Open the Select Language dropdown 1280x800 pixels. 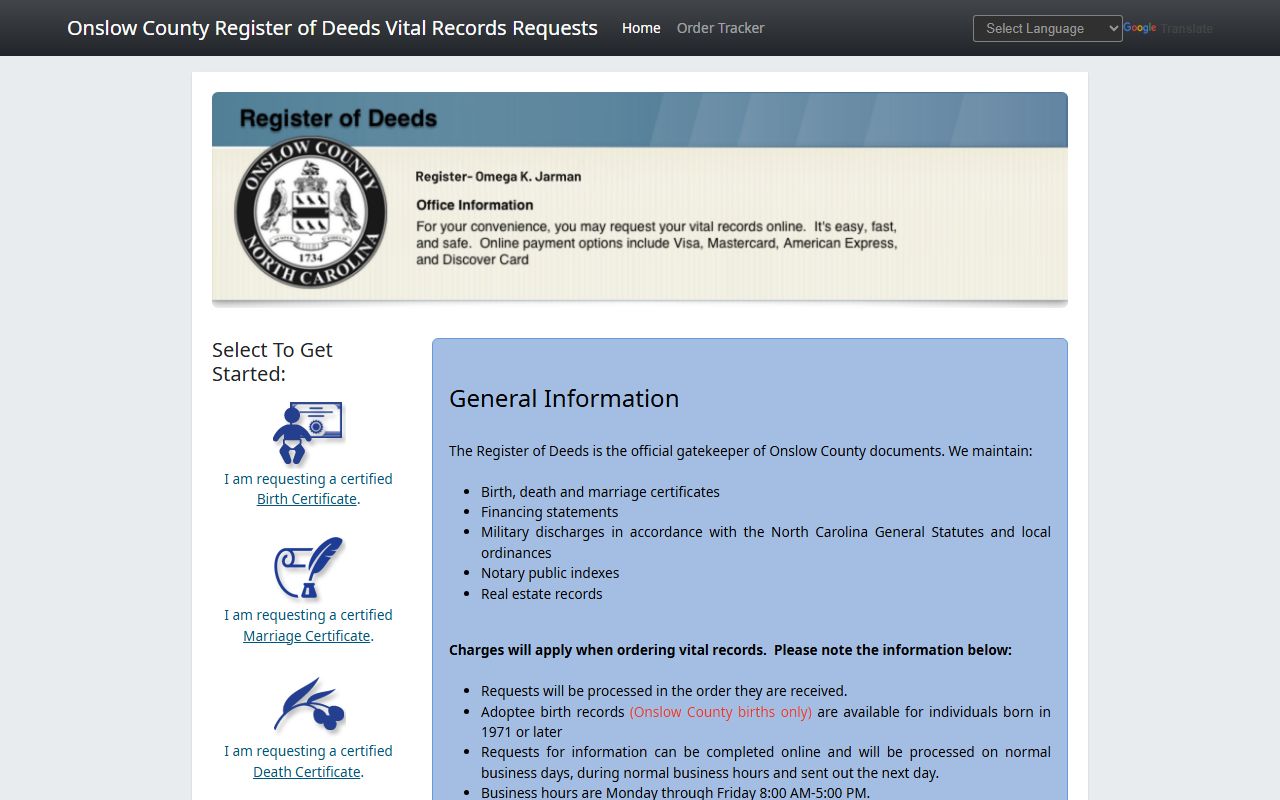1048,29
